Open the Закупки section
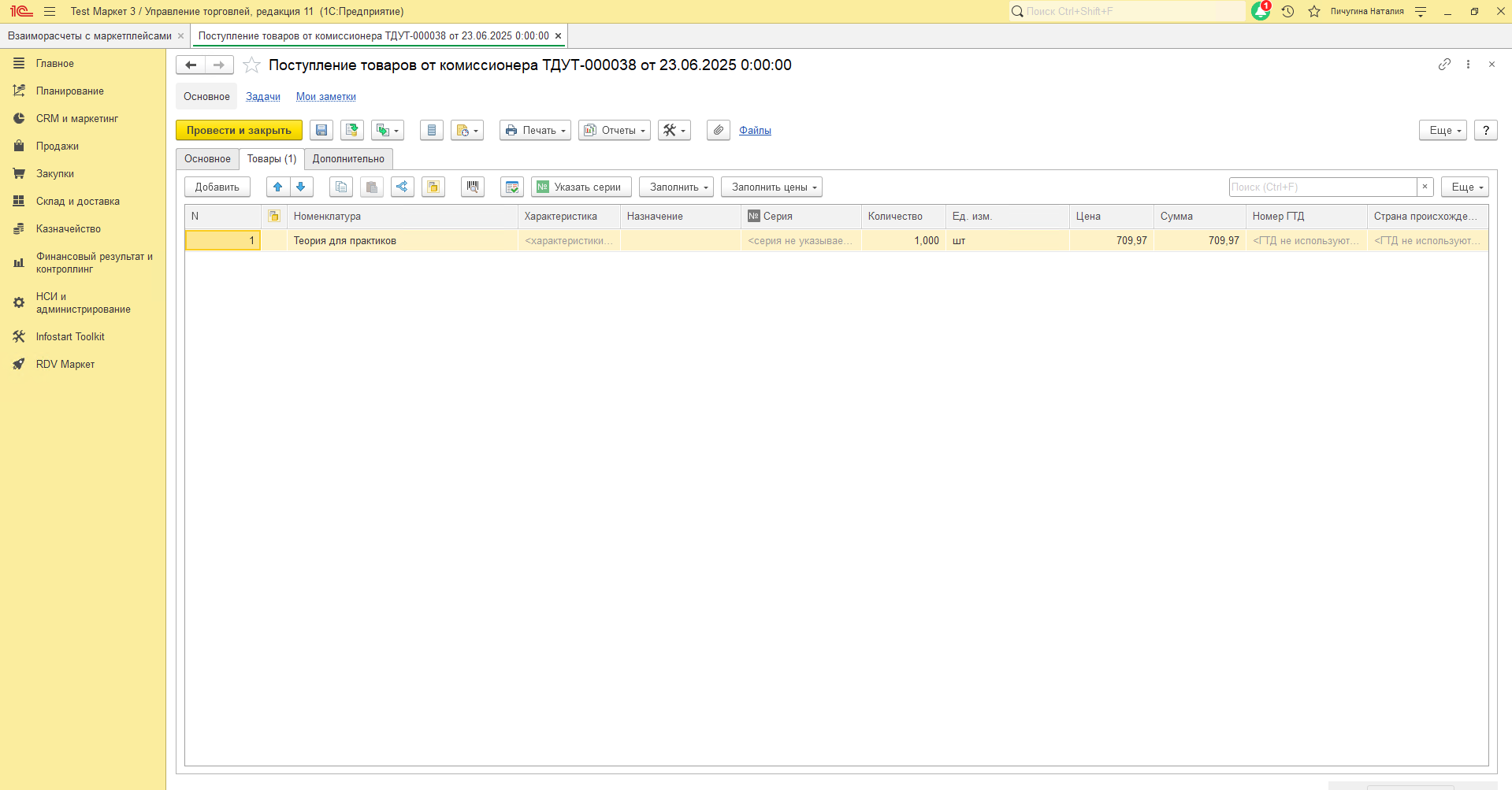 click(55, 173)
